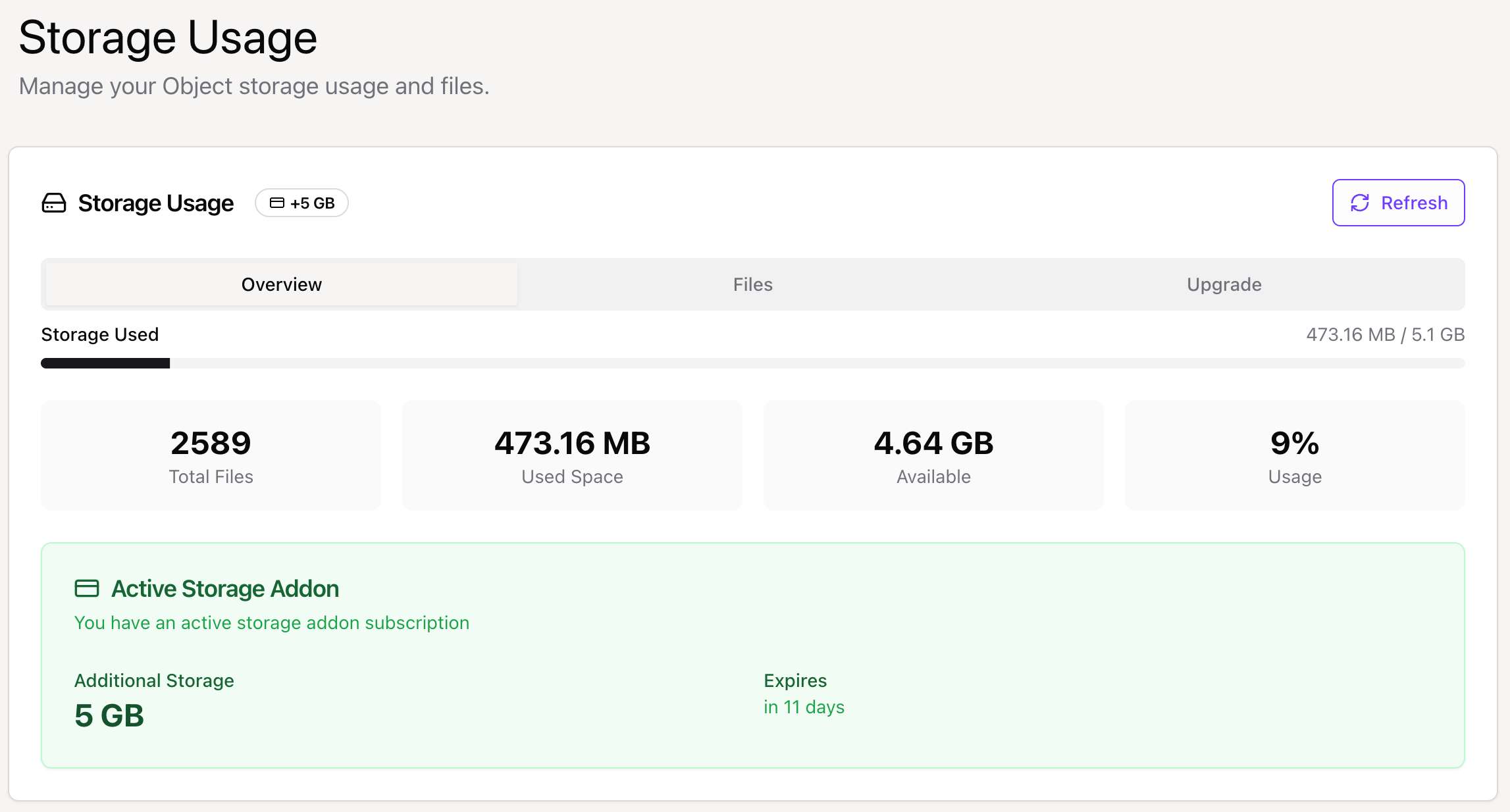
Task: Click the 473.16 MB Used Space card
Action: click(x=571, y=455)
